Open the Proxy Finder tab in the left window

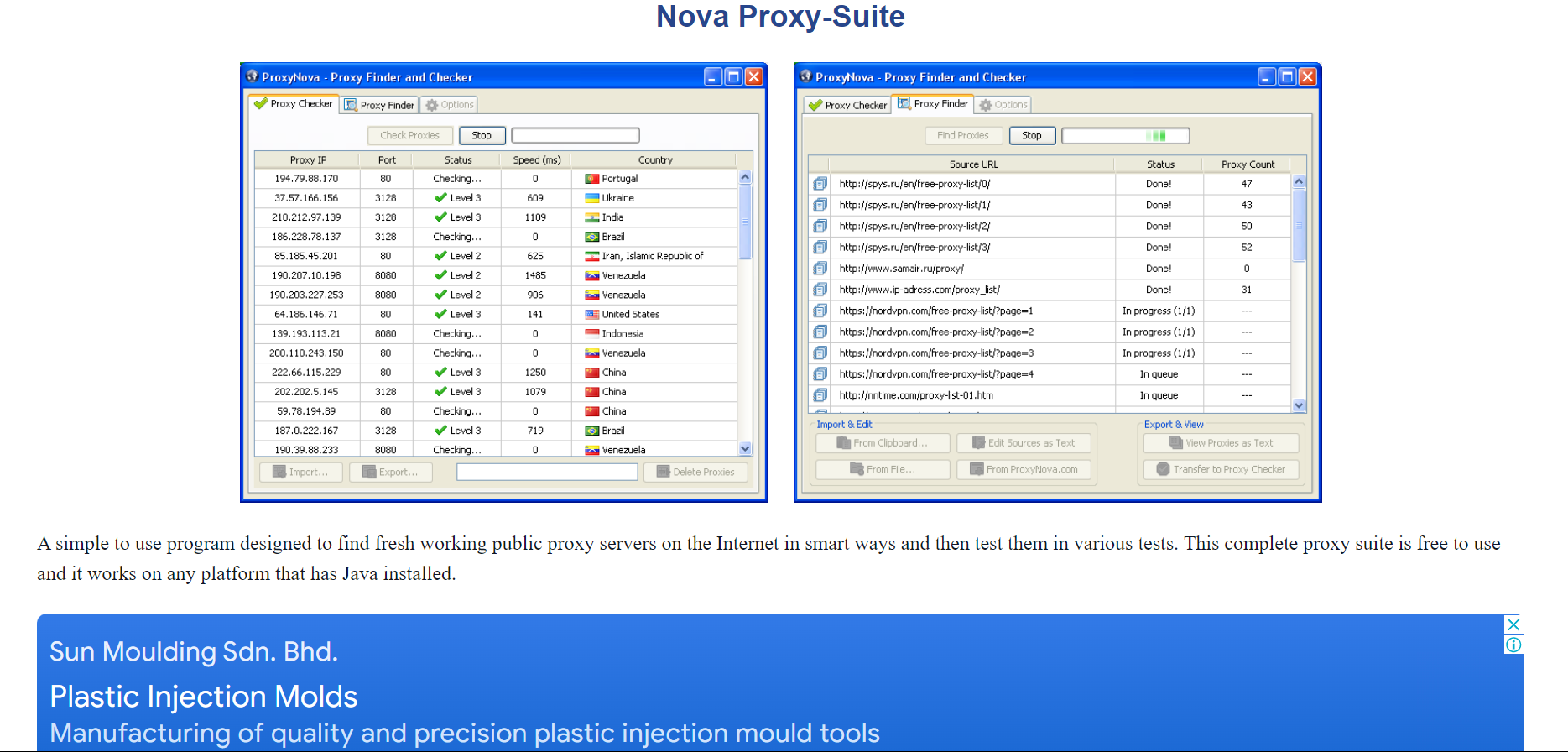point(379,105)
